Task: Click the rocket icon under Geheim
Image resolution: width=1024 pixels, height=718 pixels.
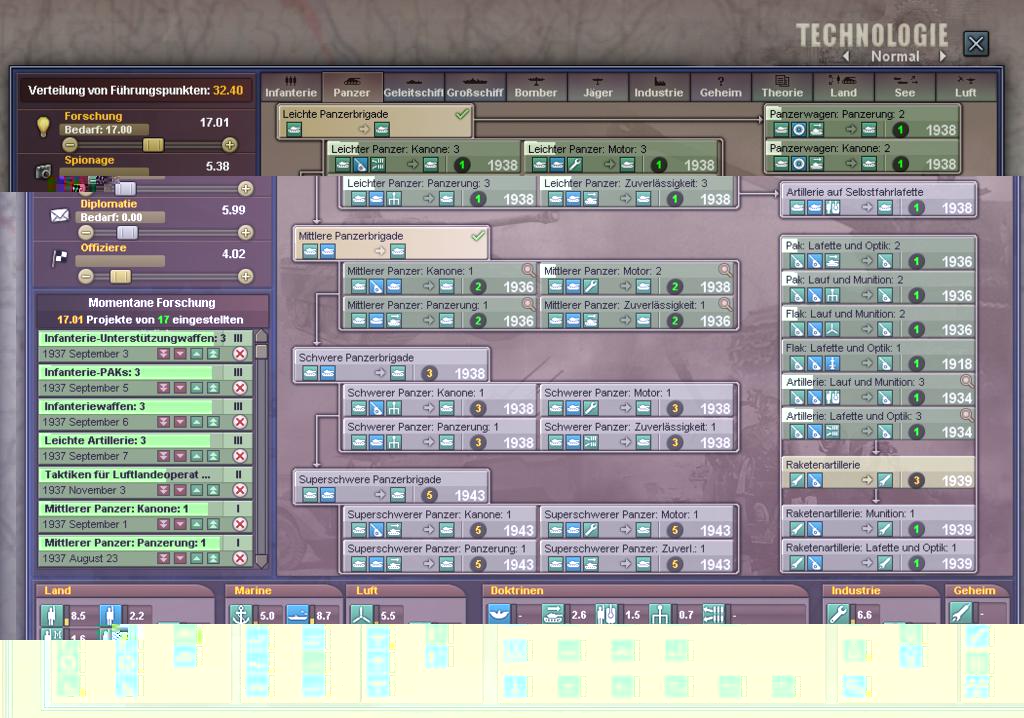Action: [x=961, y=614]
